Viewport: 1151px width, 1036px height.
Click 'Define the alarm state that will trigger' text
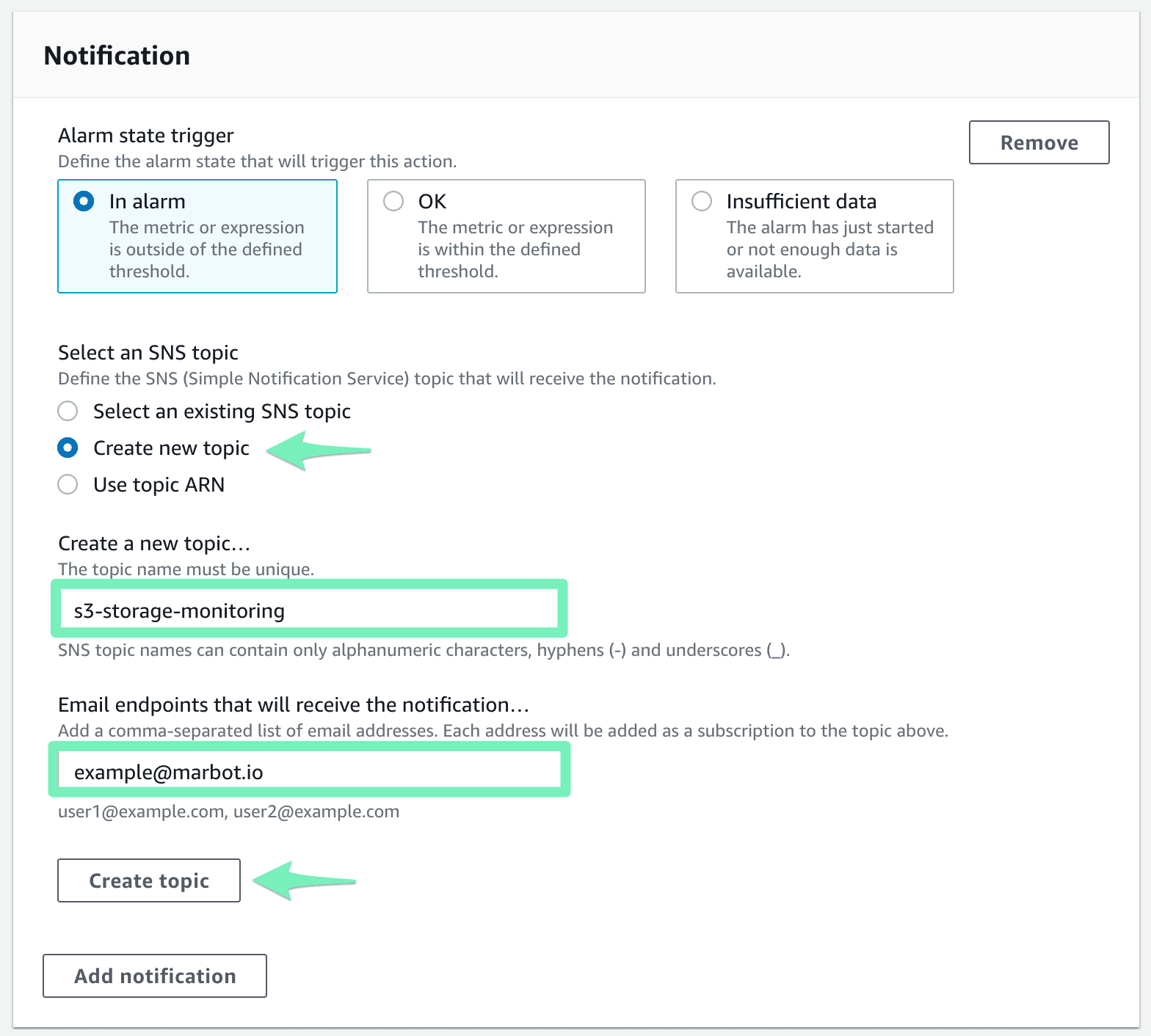coord(258,161)
